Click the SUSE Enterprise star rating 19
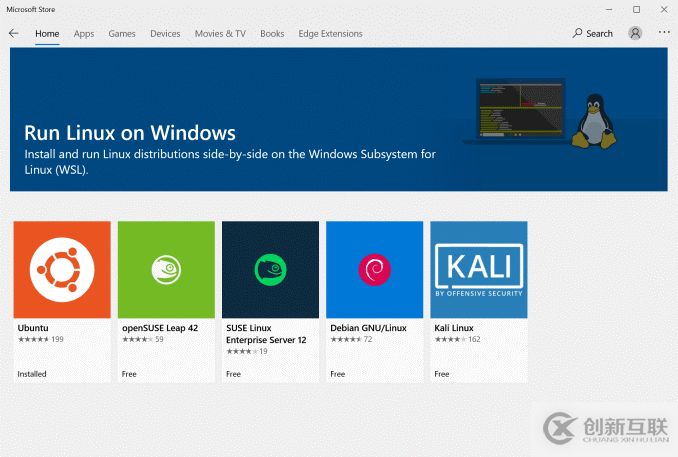The width and height of the screenshot is (678, 457). (247, 351)
